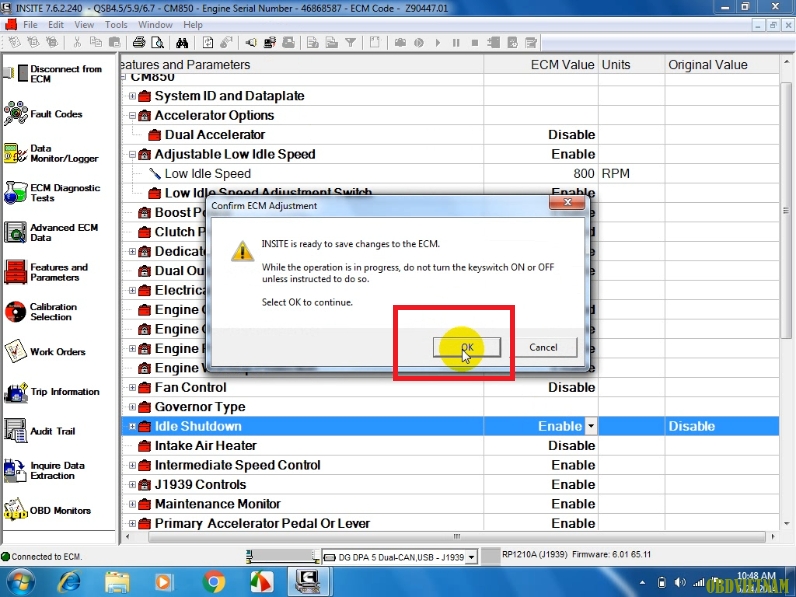Click the Filter funnel toolbar icon
The width and height of the screenshot is (796, 597).
350,43
